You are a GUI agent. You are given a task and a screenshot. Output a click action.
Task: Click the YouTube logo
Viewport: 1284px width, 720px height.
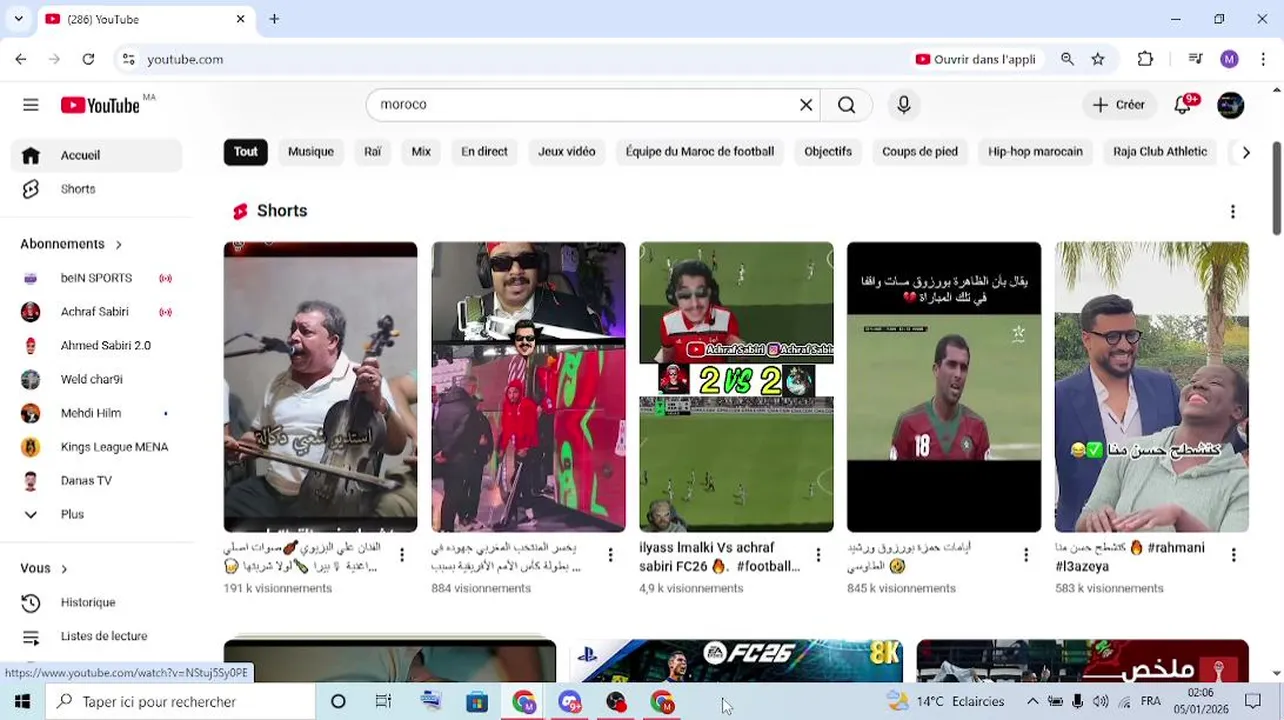click(100, 105)
